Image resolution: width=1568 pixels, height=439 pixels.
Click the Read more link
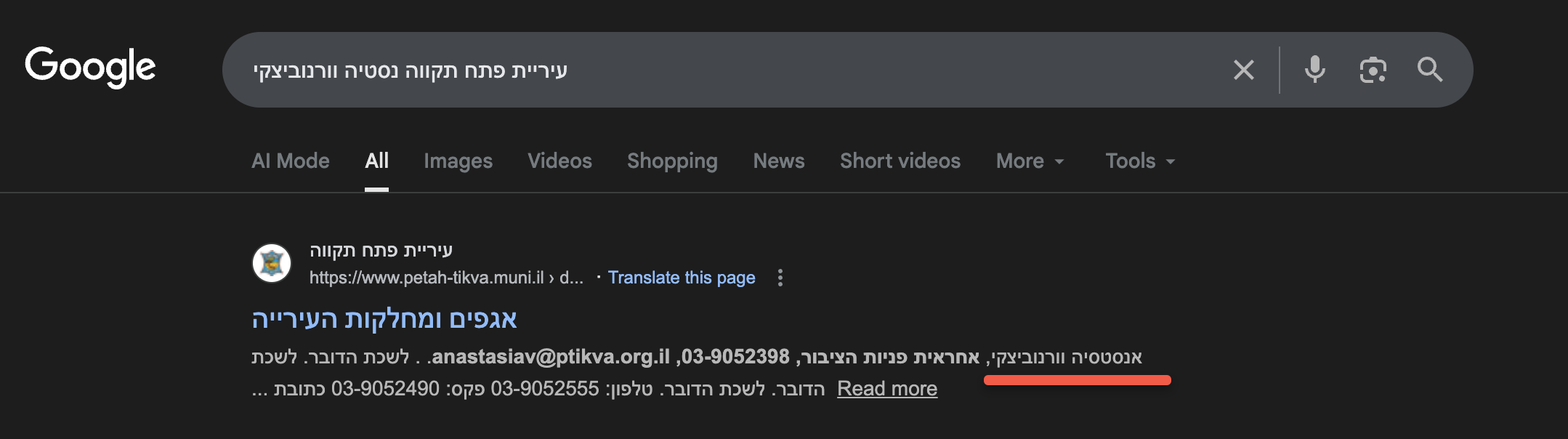point(886,389)
